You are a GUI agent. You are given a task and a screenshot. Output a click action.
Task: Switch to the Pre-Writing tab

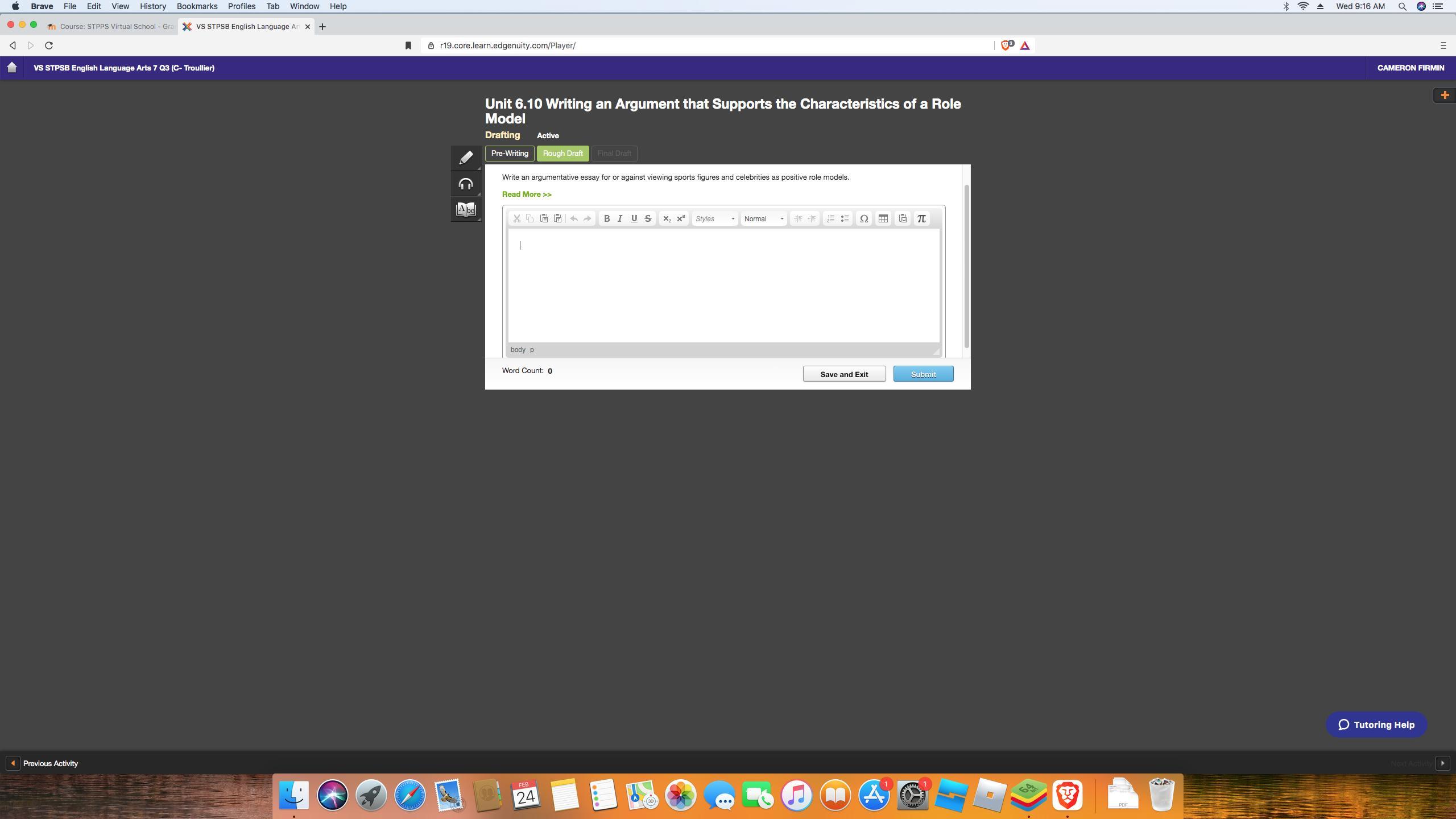pyautogui.click(x=509, y=154)
